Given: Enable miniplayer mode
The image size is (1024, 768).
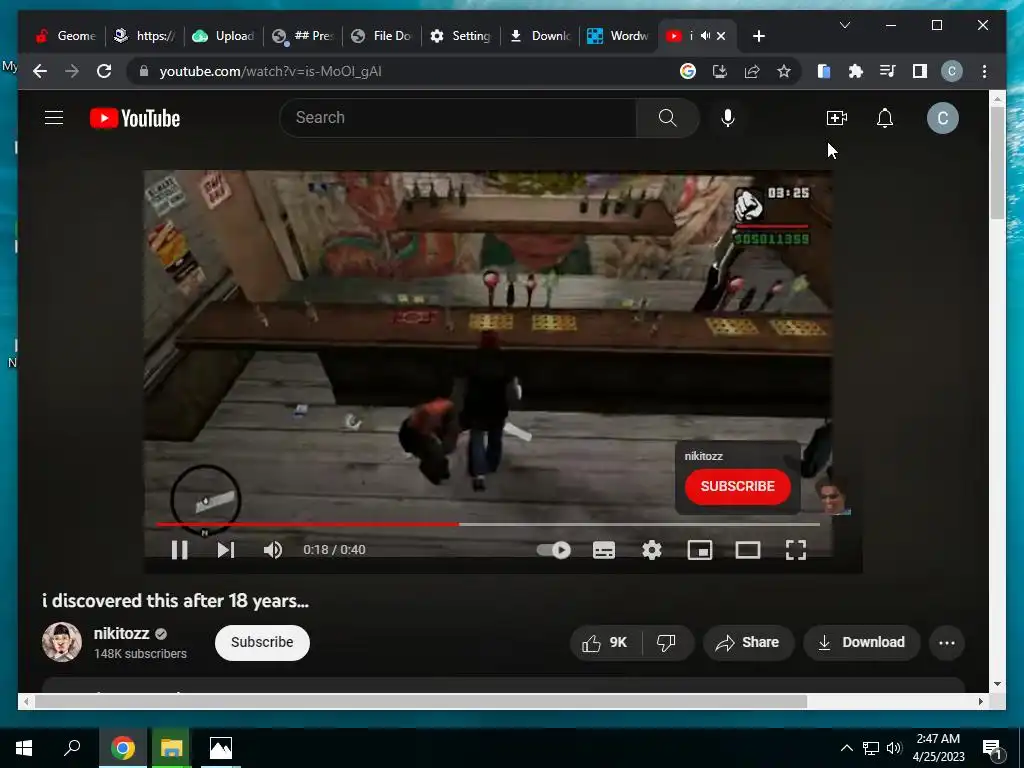Looking at the screenshot, I should (699, 551).
